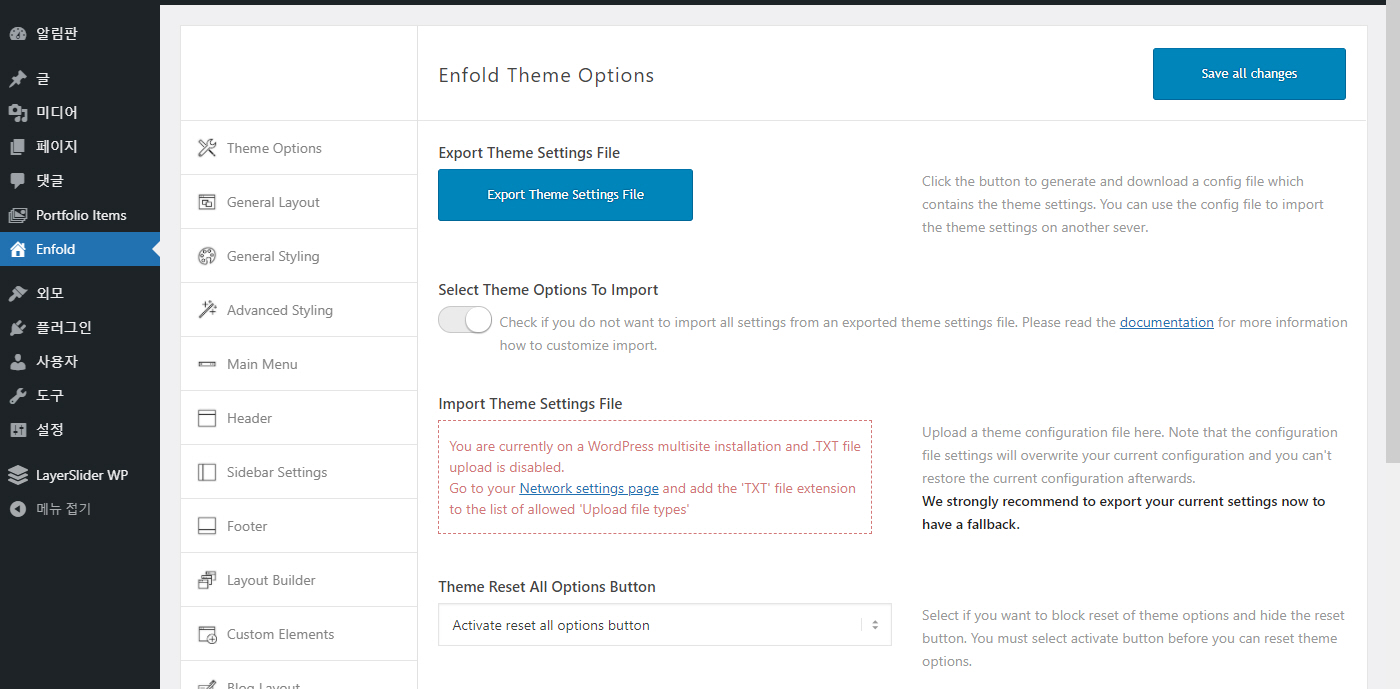Image resolution: width=1400 pixels, height=689 pixels.
Task: Collapse the admin menu via 메뉴 접기
Action: pyautogui.click(x=80, y=509)
